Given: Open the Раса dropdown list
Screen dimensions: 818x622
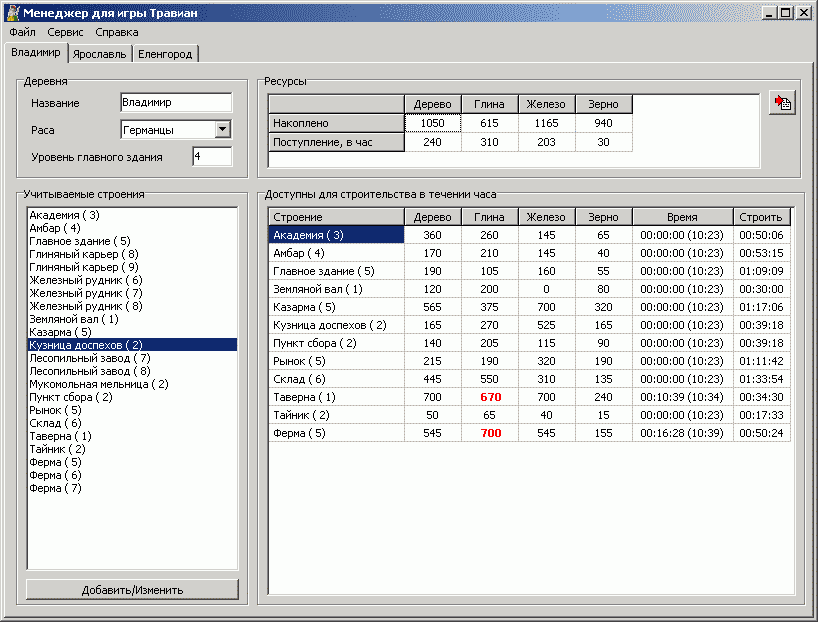Looking at the screenshot, I should pos(222,129).
